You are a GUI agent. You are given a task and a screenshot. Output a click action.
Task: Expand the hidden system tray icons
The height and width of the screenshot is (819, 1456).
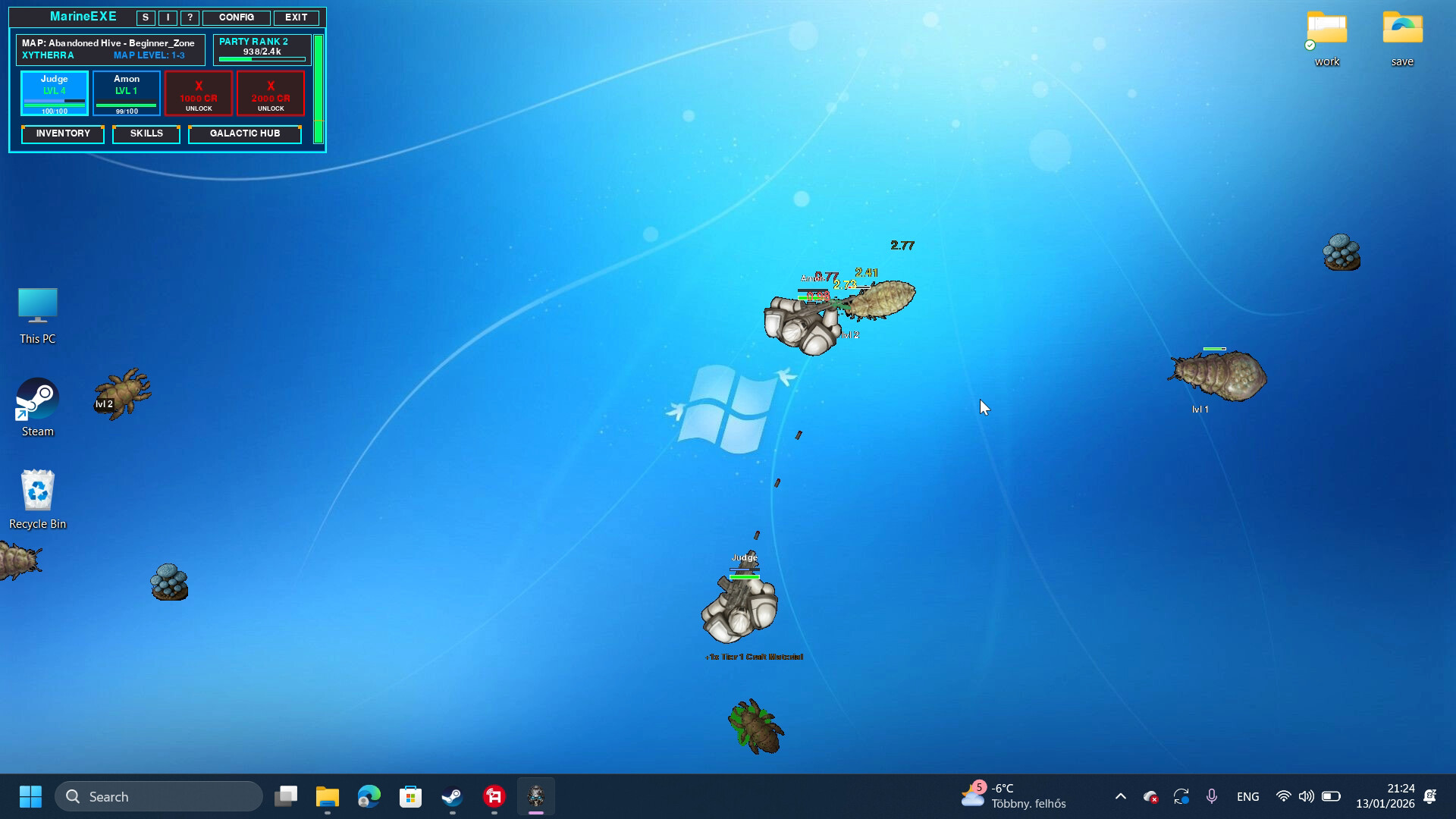[x=1120, y=796]
